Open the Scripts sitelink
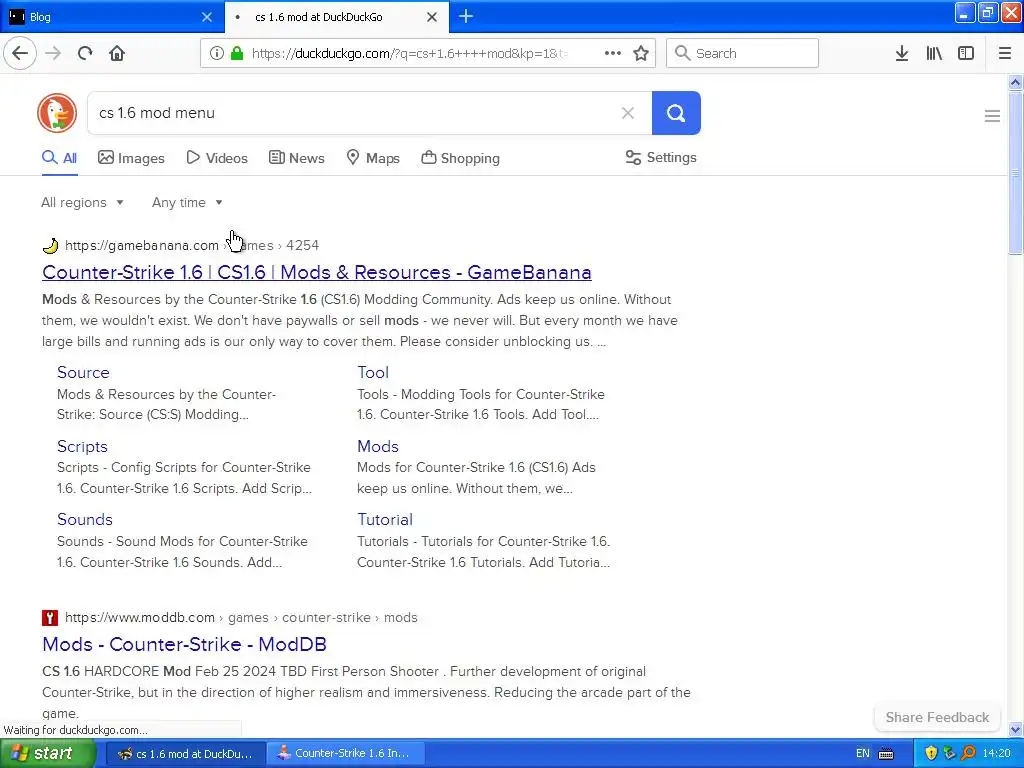1024x768 pixels. tap(82, 446)
